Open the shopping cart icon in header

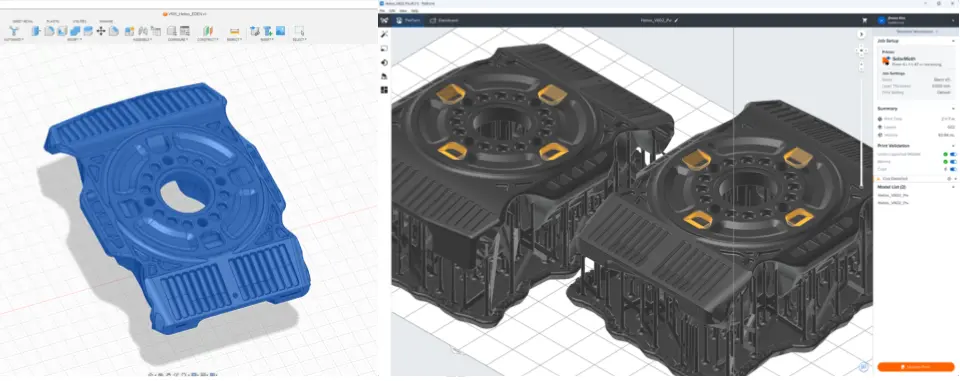click(x=864, y=20)
